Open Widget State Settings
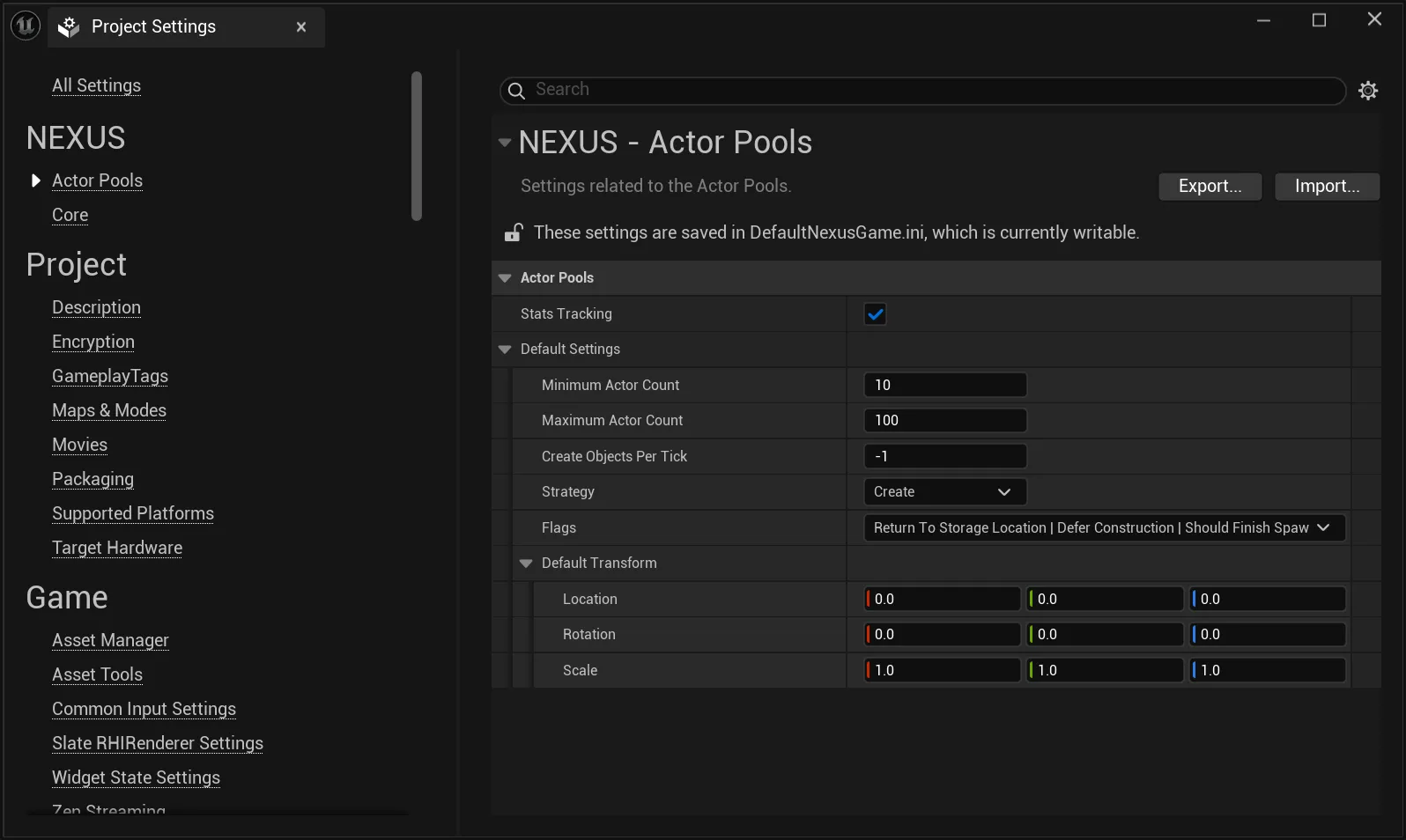The height and width of the screenshot is (840, 1406). (x=136, y=777)
